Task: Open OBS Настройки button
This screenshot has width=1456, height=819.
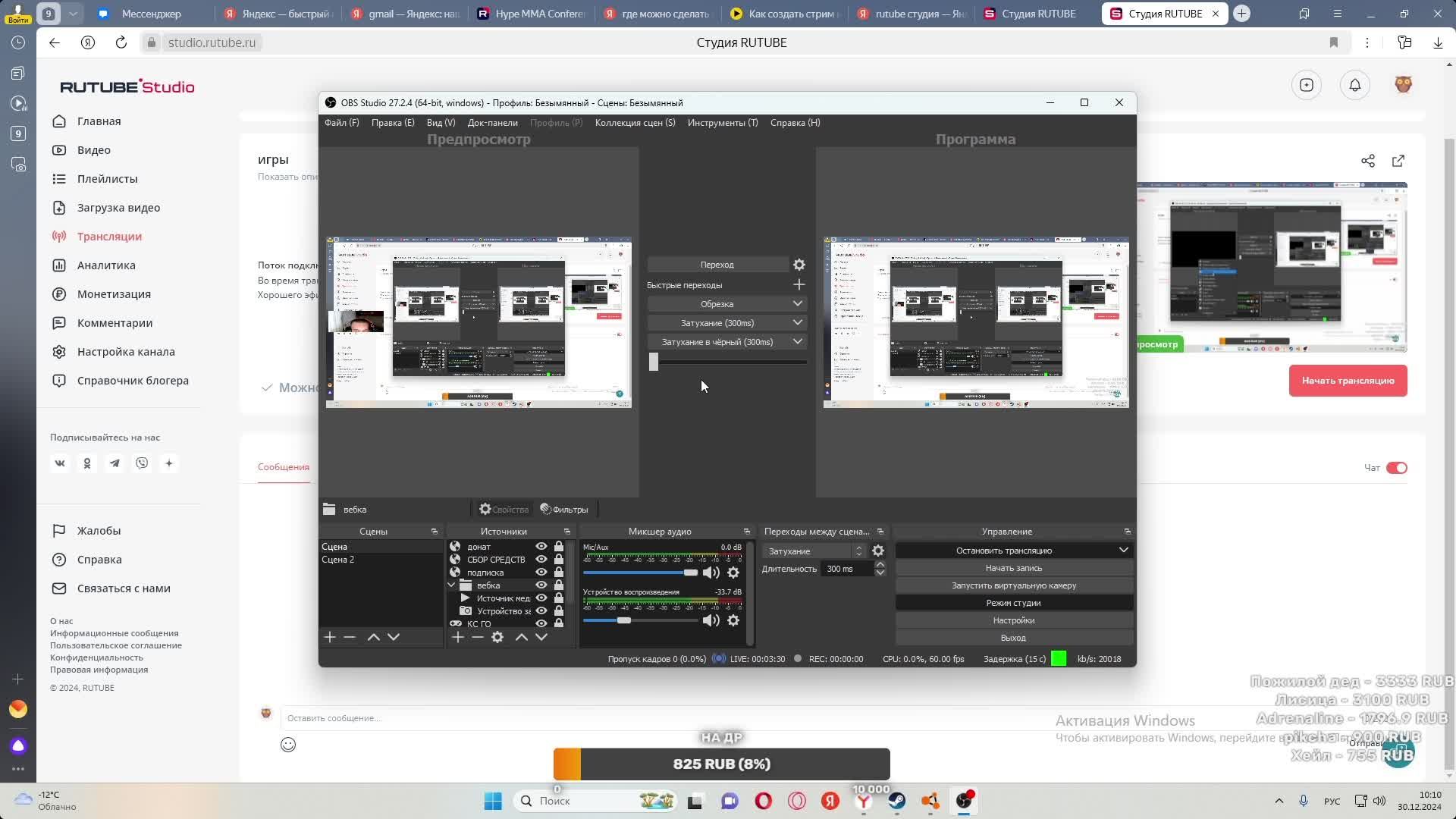Action: pyautogui.click(x=1014, y=620)
